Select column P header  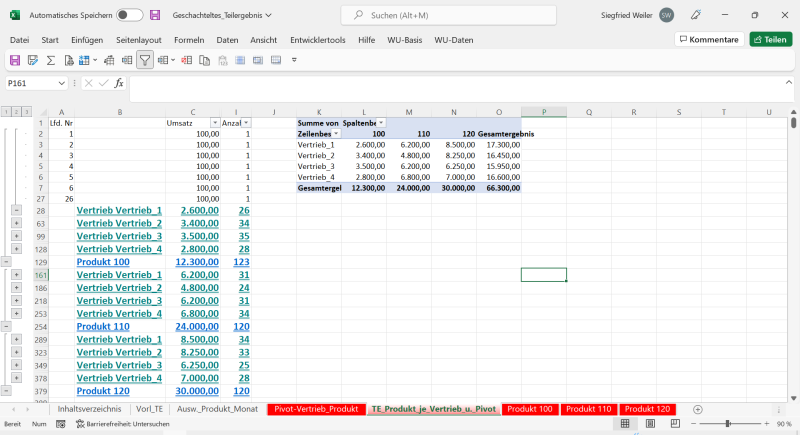click(x=544, y=112)
